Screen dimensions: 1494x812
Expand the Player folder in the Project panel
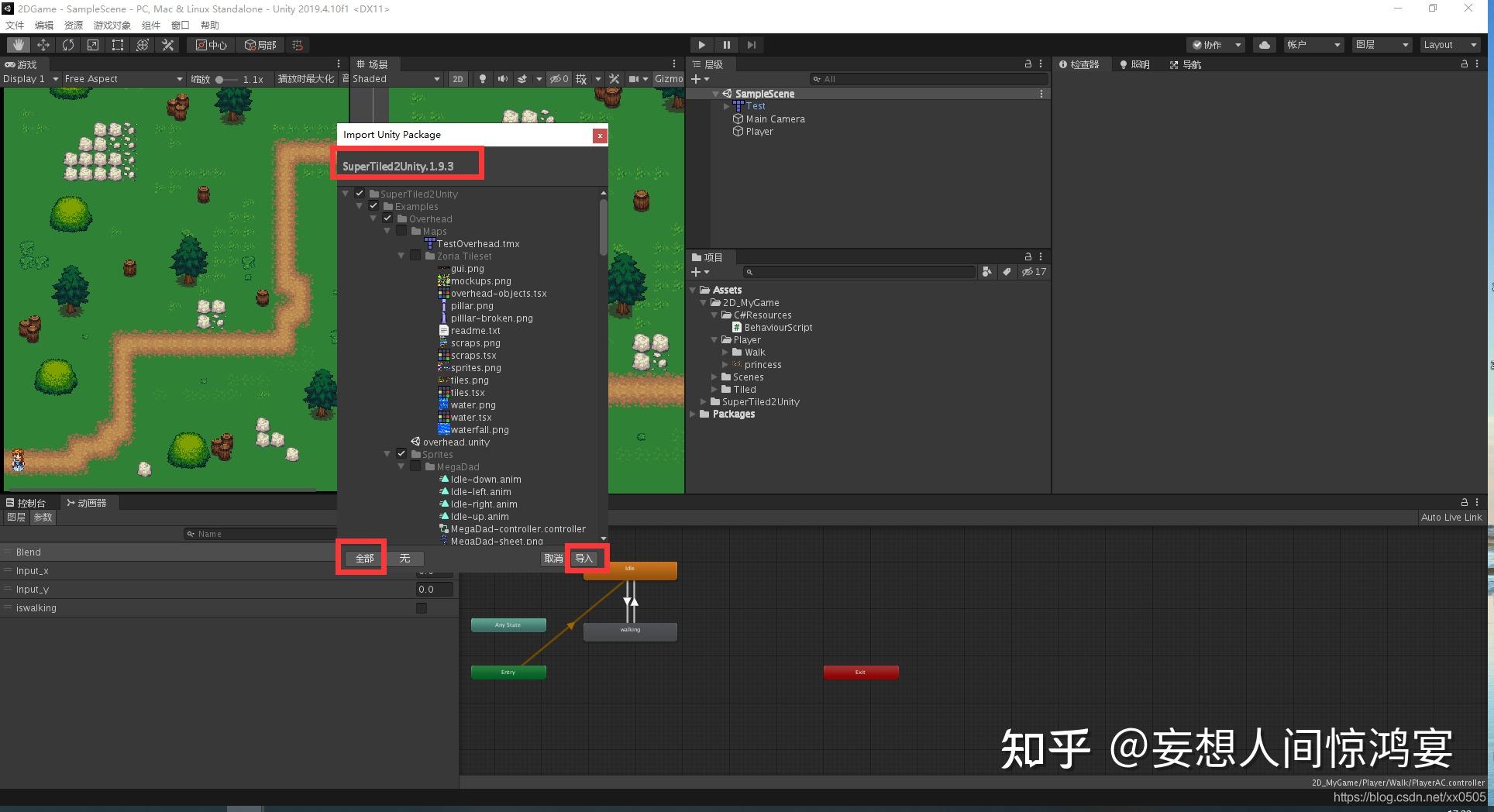pos(714,339)
